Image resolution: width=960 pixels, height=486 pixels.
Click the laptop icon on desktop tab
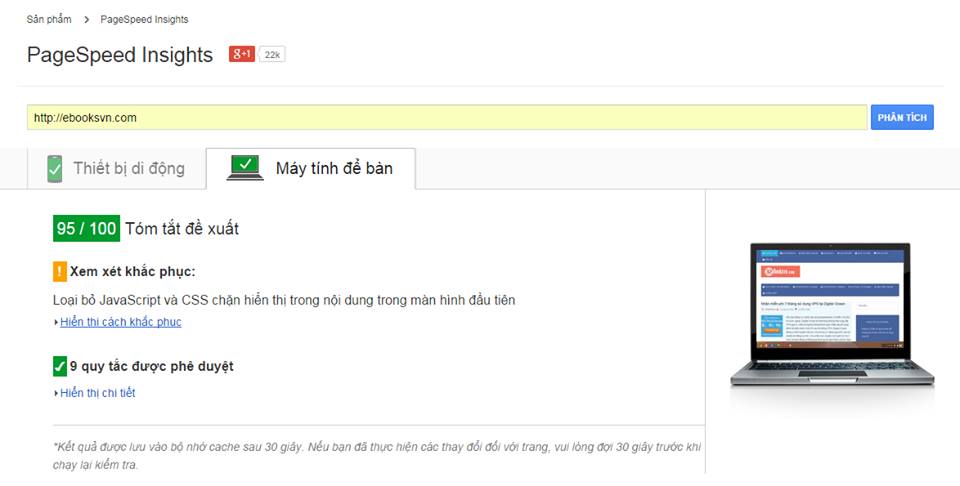coord(246,168)
